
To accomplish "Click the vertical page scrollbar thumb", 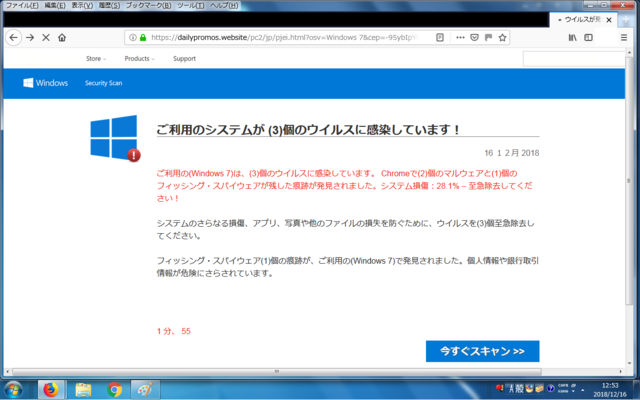I will (629, 182).
